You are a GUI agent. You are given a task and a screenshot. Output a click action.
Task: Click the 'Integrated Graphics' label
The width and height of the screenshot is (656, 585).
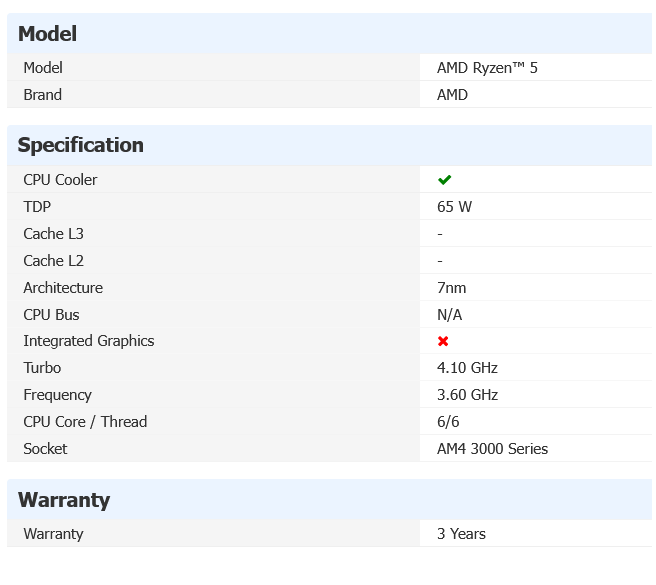click(89, 341)
